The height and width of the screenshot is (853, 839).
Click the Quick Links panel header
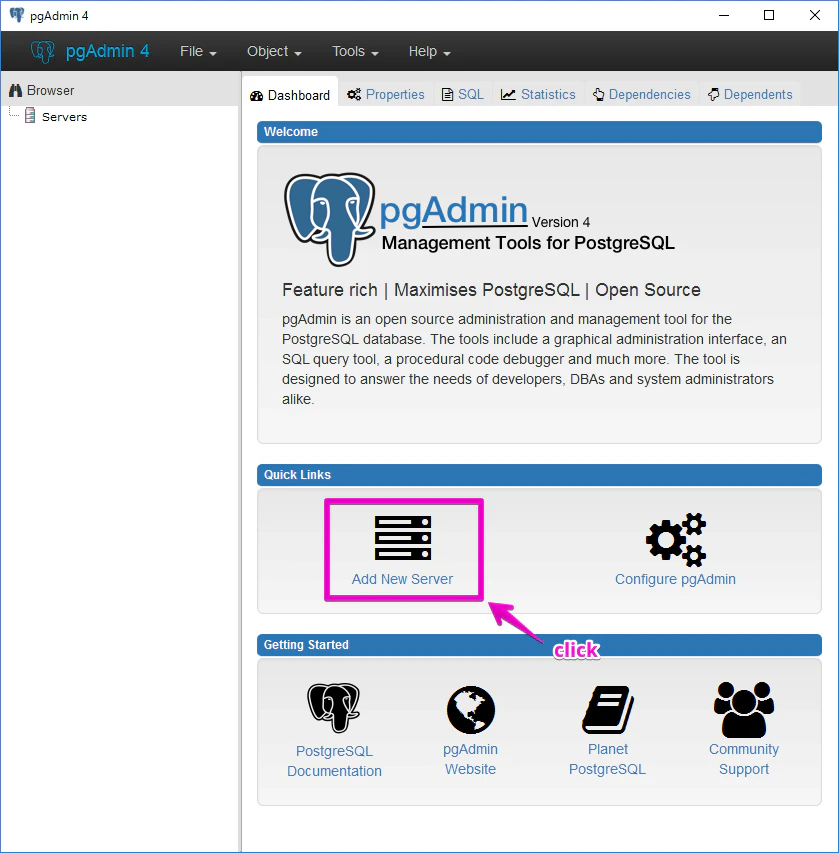tap(539, 475)
